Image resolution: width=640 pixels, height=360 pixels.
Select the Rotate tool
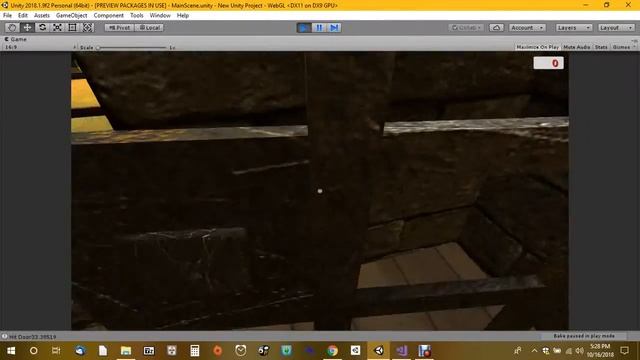42,27
